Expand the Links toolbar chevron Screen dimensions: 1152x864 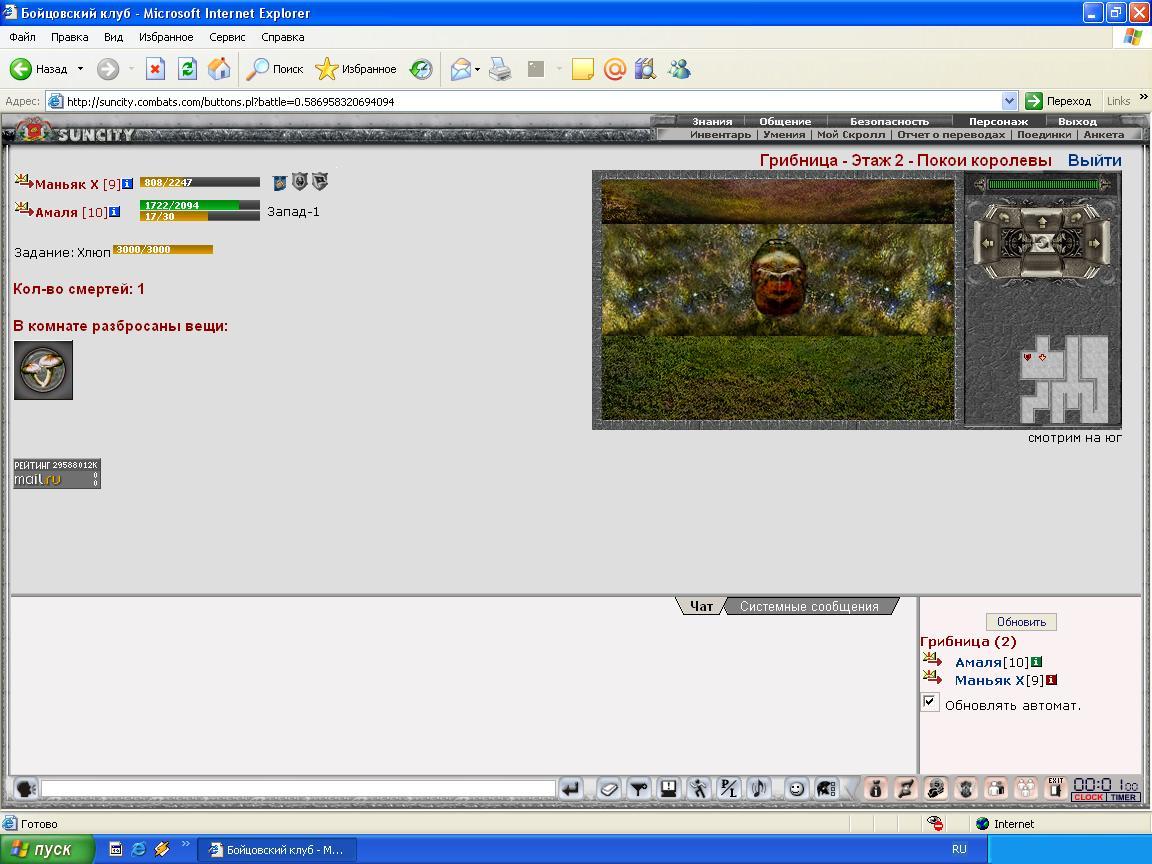click(x=1143, y=96)
